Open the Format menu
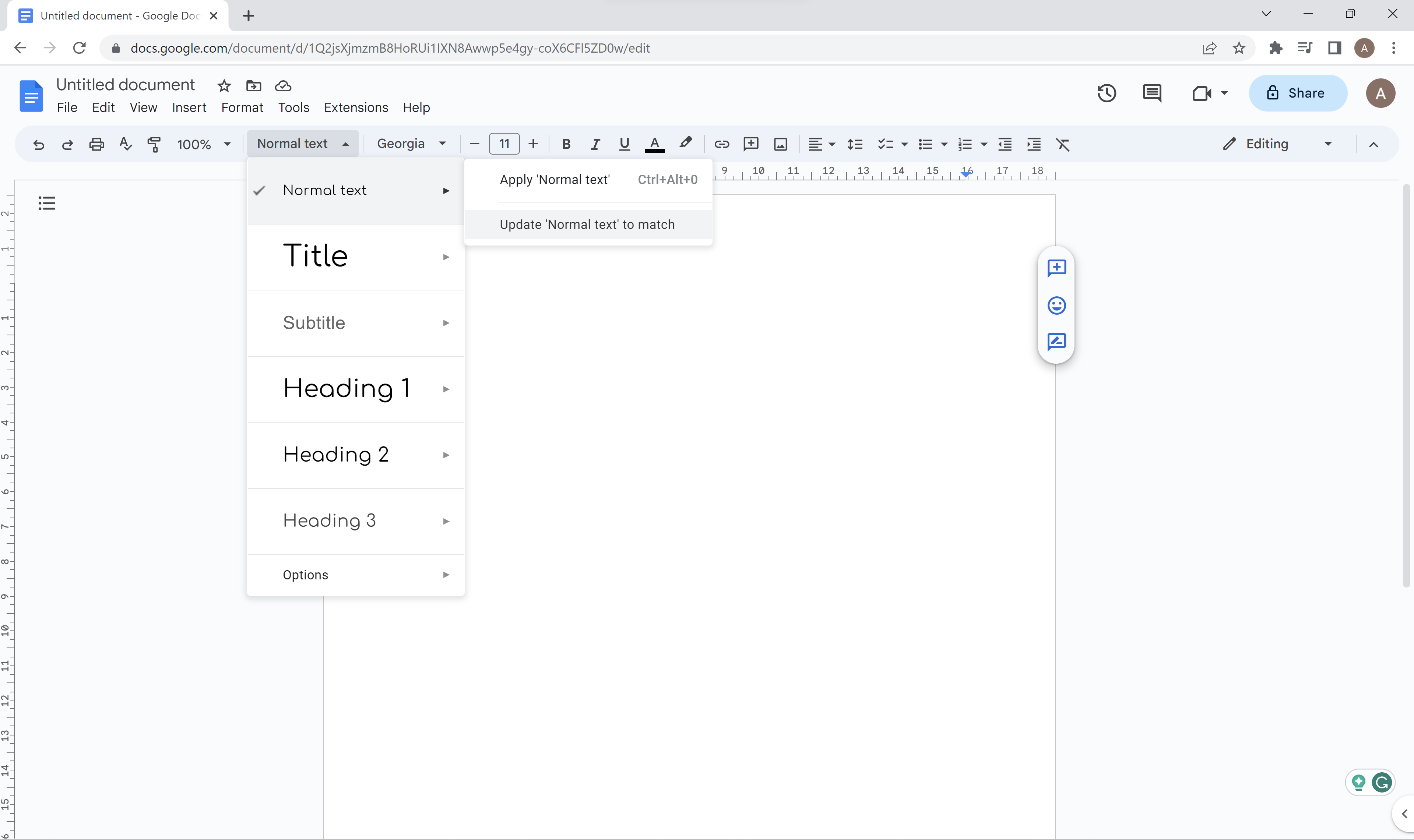 tap(242, 107)
